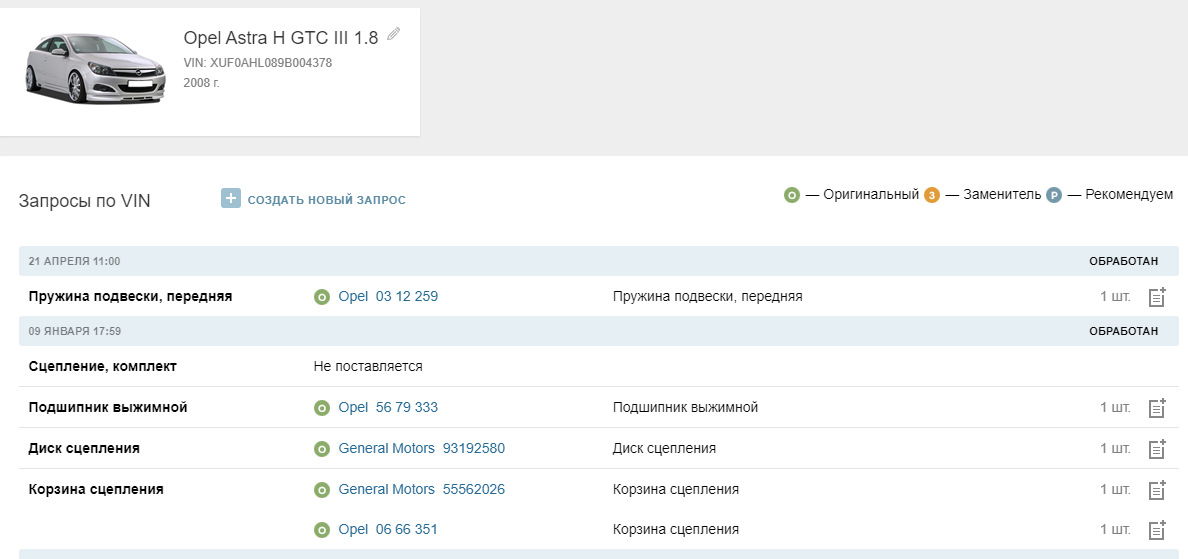1188x559 pixels.
Task: Click the orange Заменитель legend badge
Action: [931, 195]
